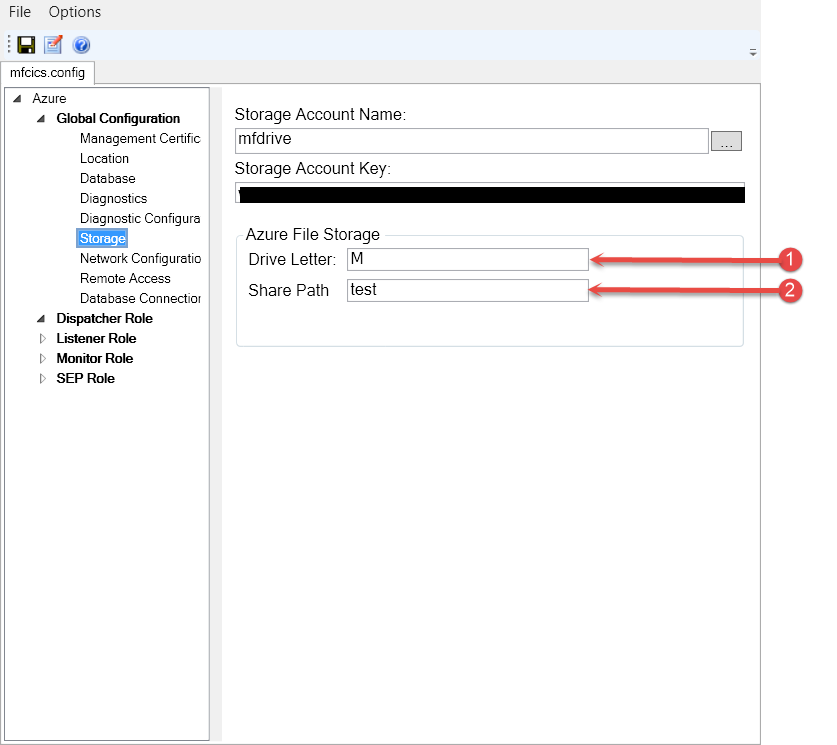Select the Remote Access tree item
Image resolution: width=837 pixels, height=745 pixels.
125,278
